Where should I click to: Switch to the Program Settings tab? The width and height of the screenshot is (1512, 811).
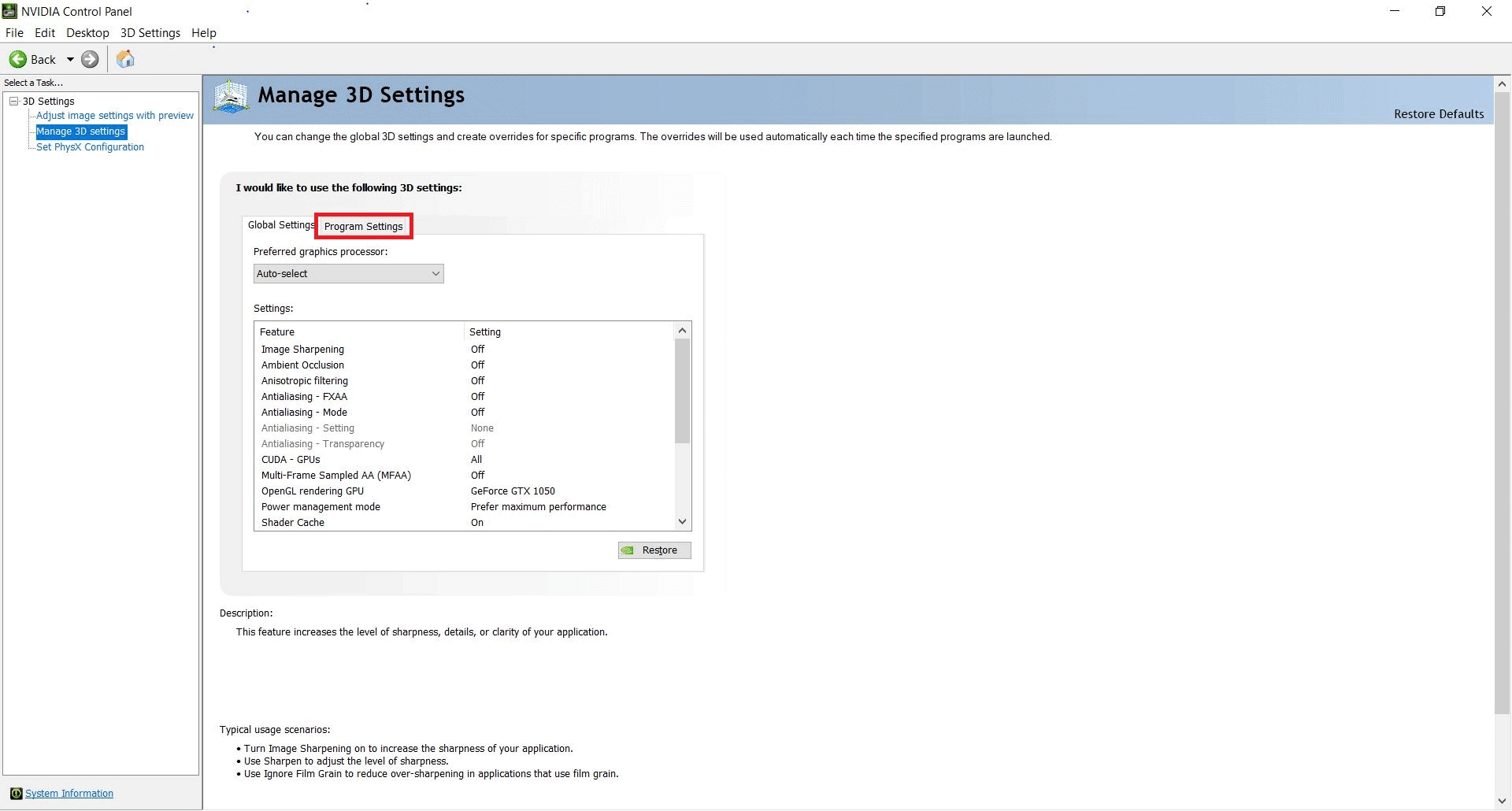[364, 226]
